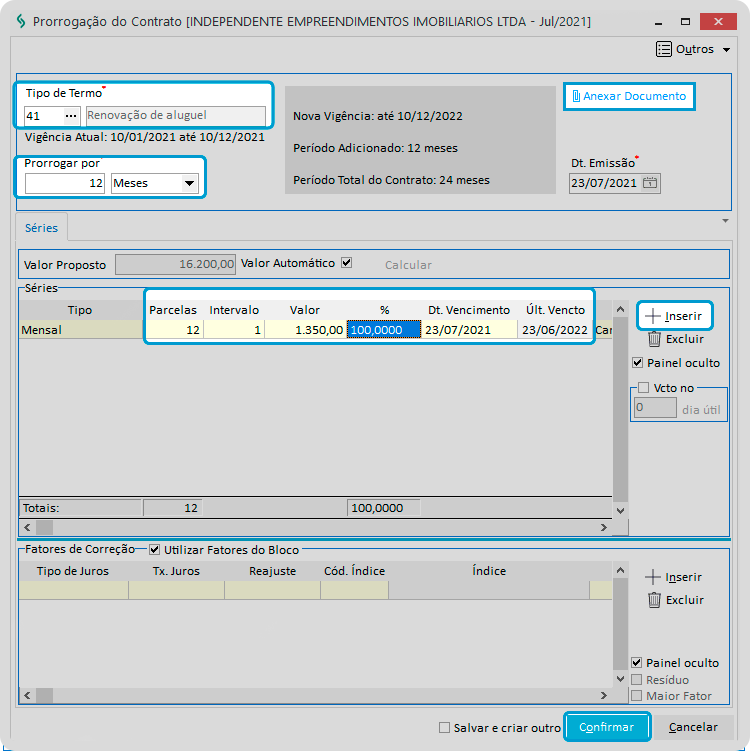
Task: Click right arrow on Séries grid horizontal scrollbar
Action: pyautogui.click(x=604, y=528)
